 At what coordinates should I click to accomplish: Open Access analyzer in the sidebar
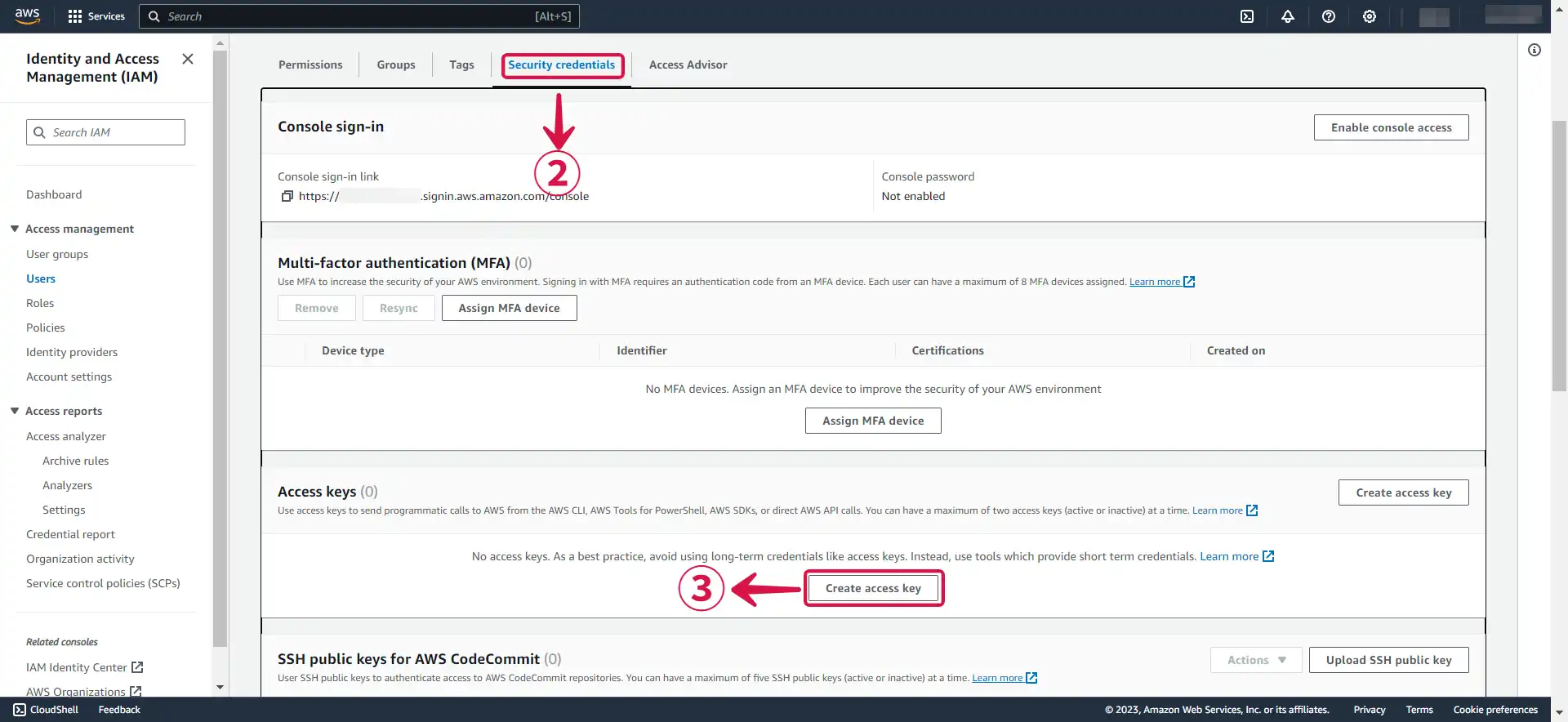[x=66, y=436]
